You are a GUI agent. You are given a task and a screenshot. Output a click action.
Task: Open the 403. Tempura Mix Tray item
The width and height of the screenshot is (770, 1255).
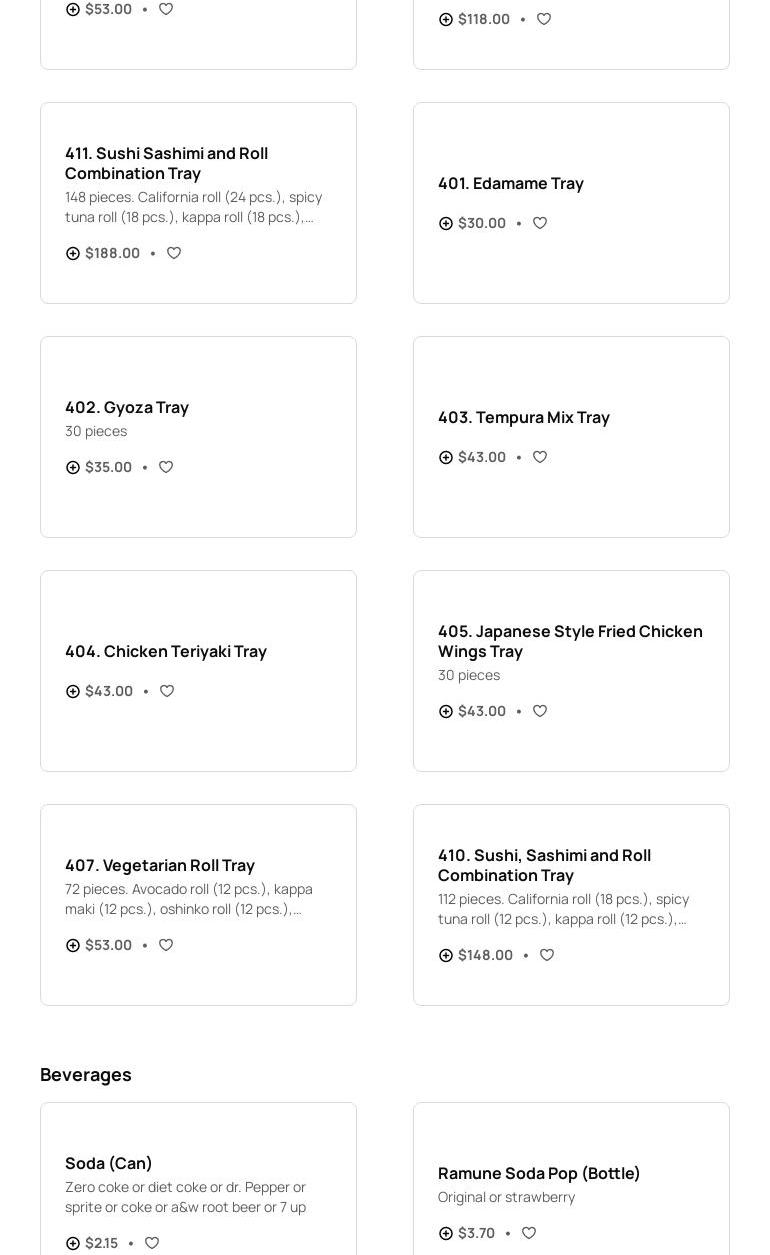(523, 417)
